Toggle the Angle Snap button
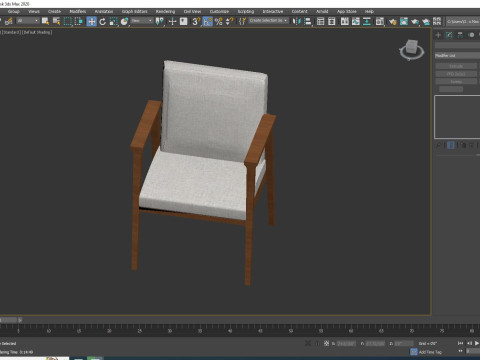The image size is (480, 360). (x=207, y=21)
